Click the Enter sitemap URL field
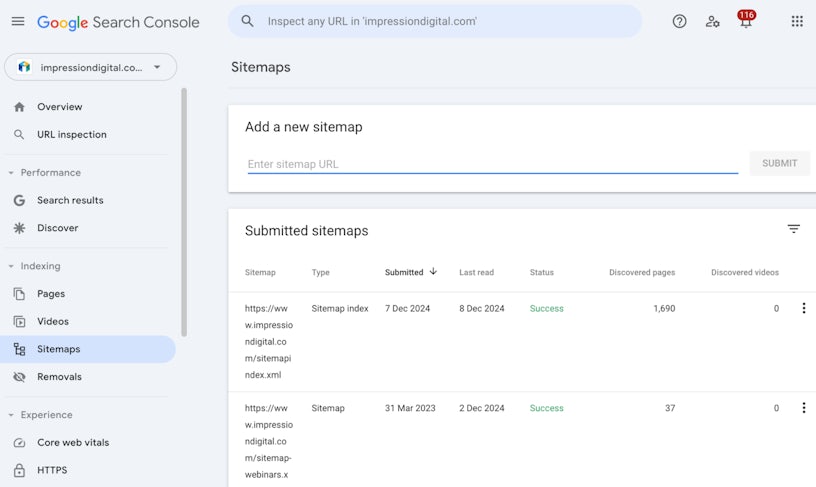The height and width of the screenshot is (487, 816). click(492, 164)
